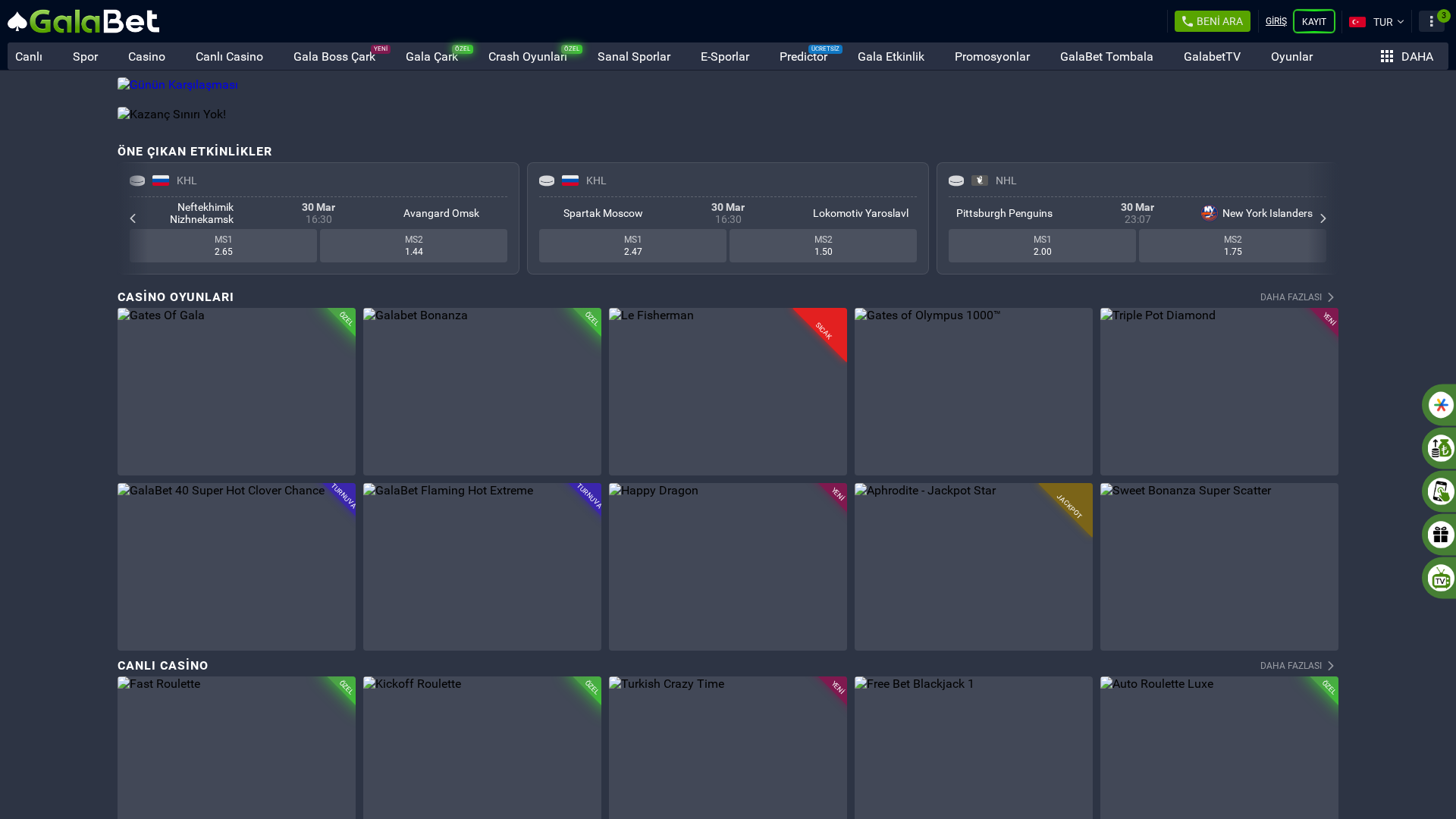Image resolution: width=1456 pixels, height=819 pixels.
Task: Click the GalaBet logo
Action: 83,21
